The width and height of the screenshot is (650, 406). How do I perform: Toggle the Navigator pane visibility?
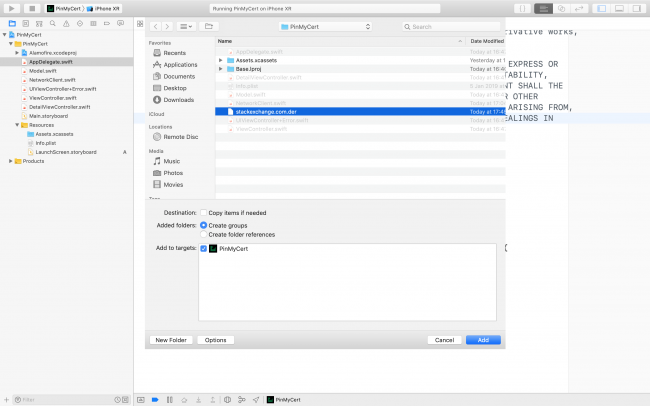pos(601,8)
